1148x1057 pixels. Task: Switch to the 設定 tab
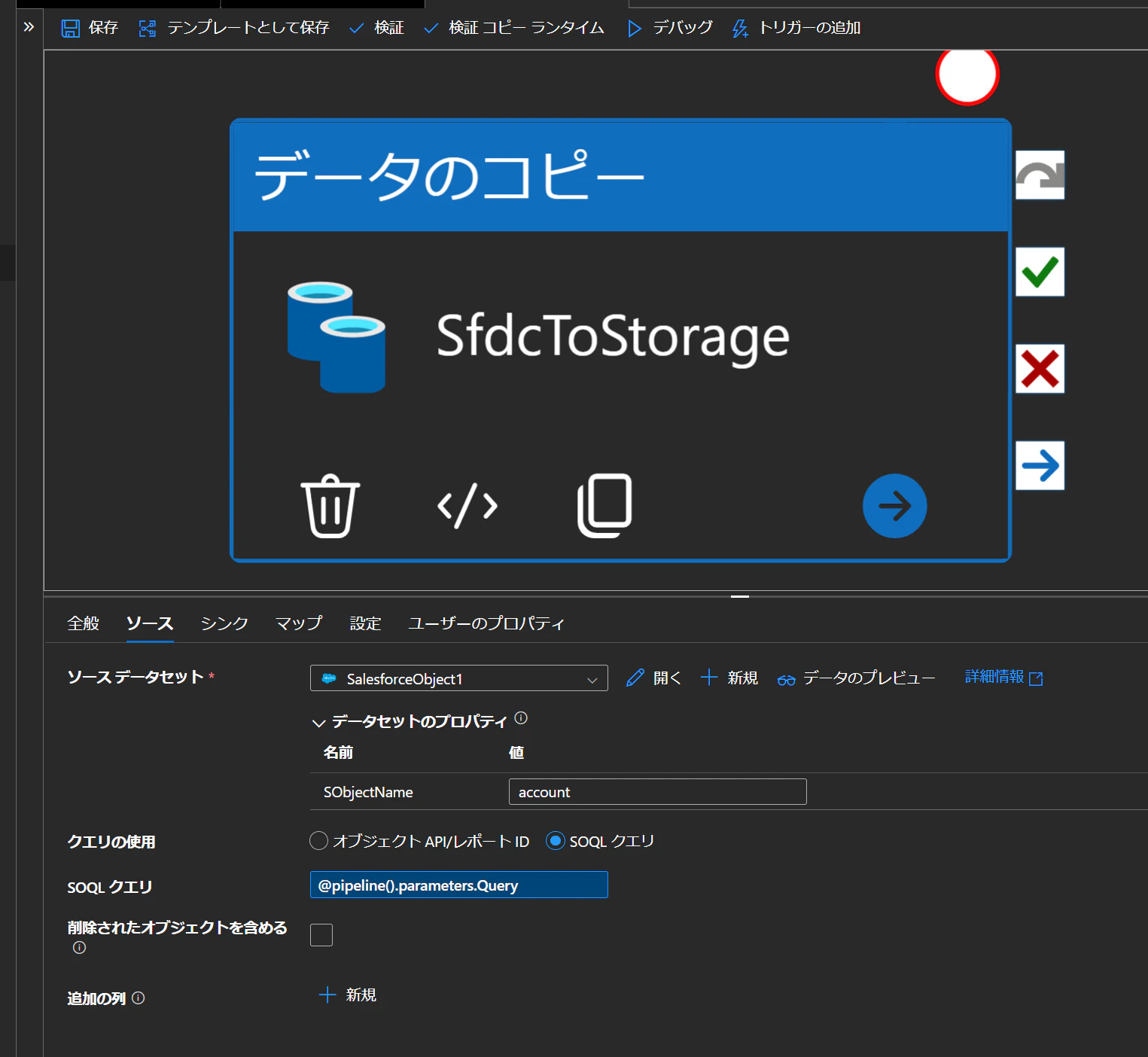[366, 623]
